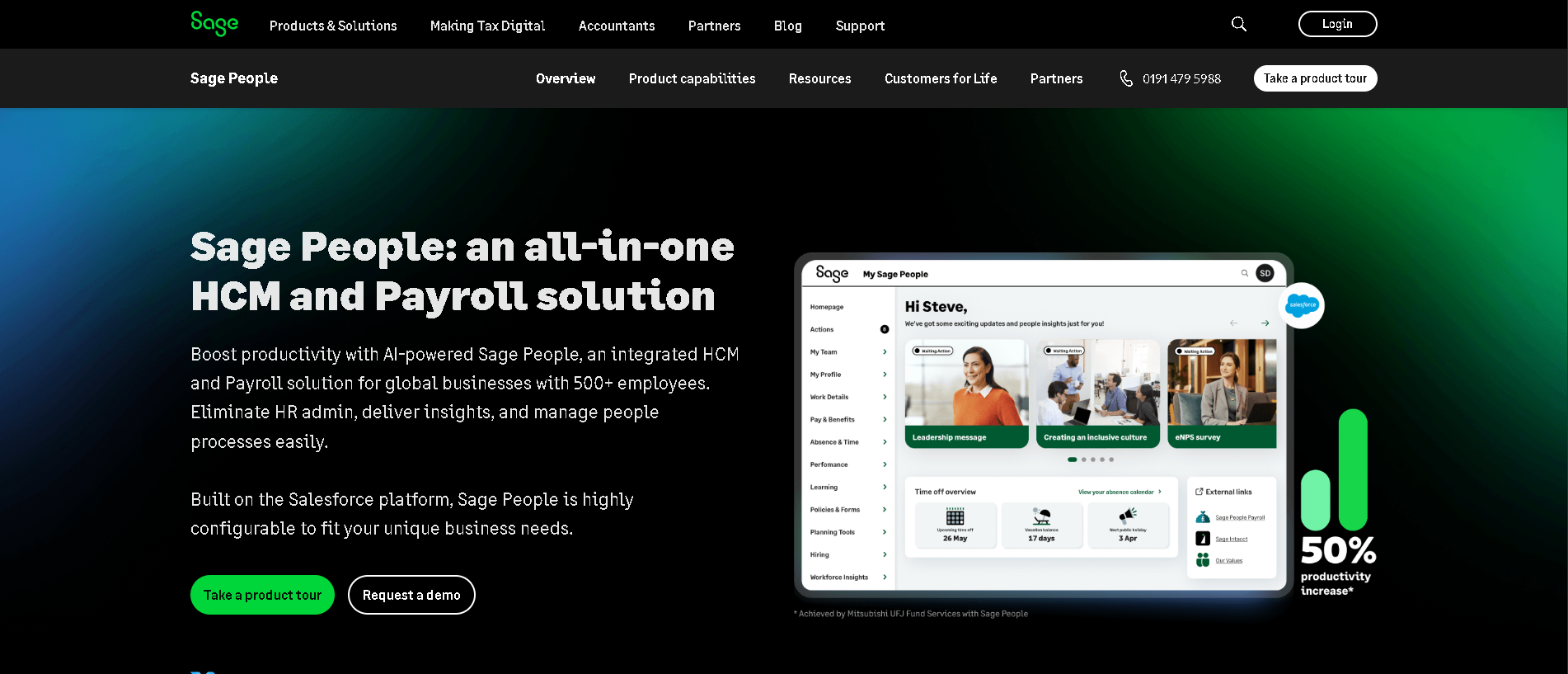Click the calendar icon above 26 May
1568x674 pixels.
pos(955,516)
